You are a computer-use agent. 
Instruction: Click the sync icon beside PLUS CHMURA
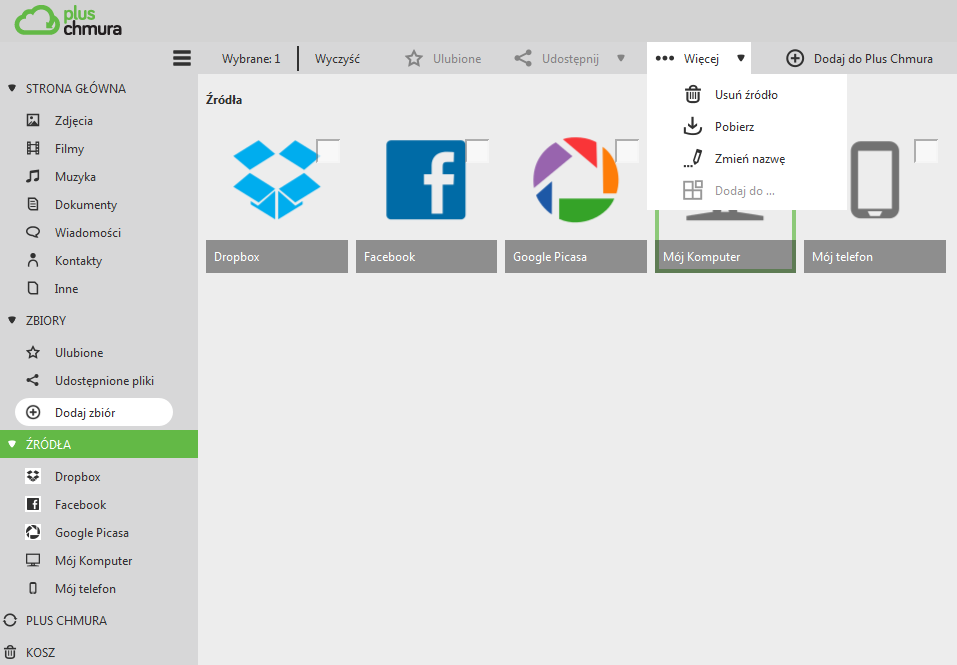coord(10,620)
